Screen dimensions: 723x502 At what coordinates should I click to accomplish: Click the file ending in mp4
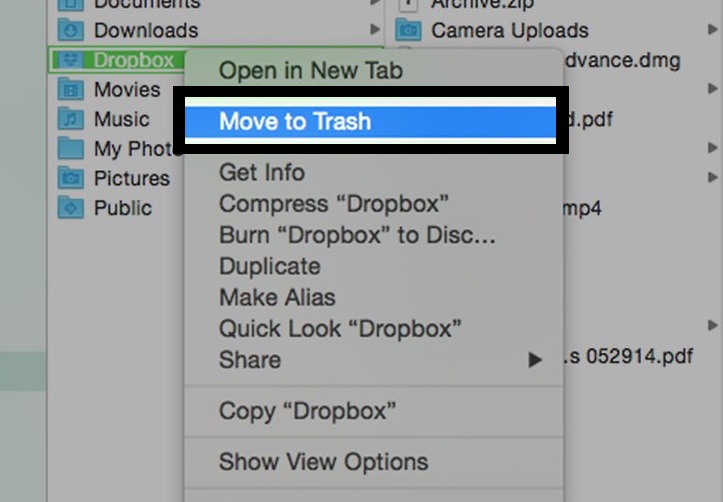pyautogui.click(x=583, y=208)
